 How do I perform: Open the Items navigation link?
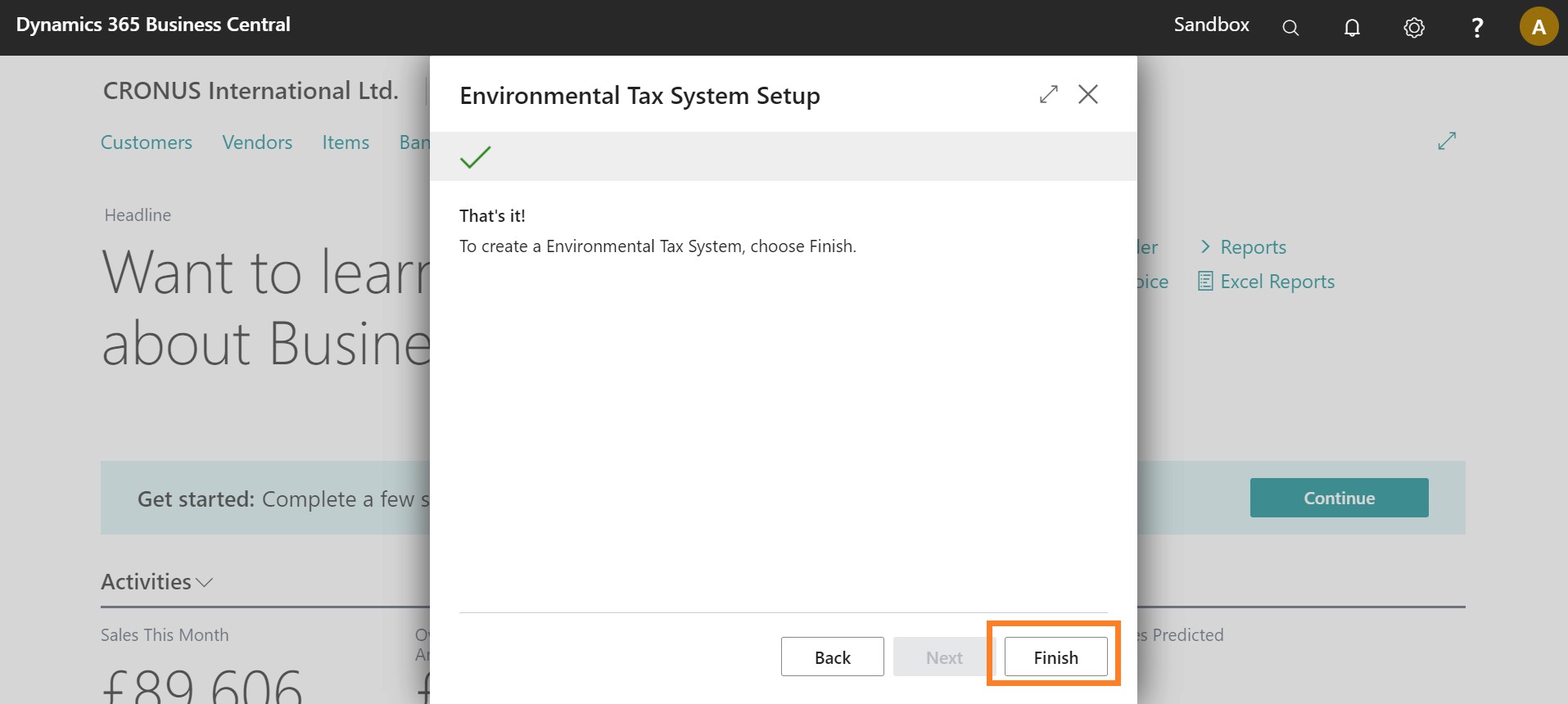click(x=346, y=142)
